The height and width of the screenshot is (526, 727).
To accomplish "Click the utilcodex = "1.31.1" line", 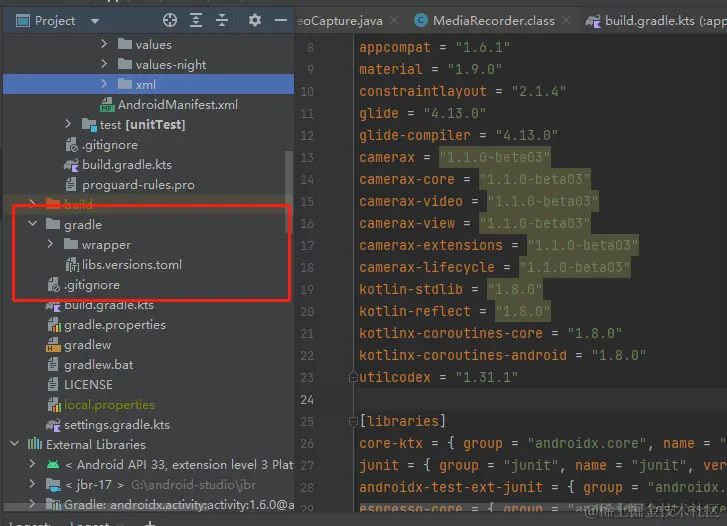I will 438,377.
